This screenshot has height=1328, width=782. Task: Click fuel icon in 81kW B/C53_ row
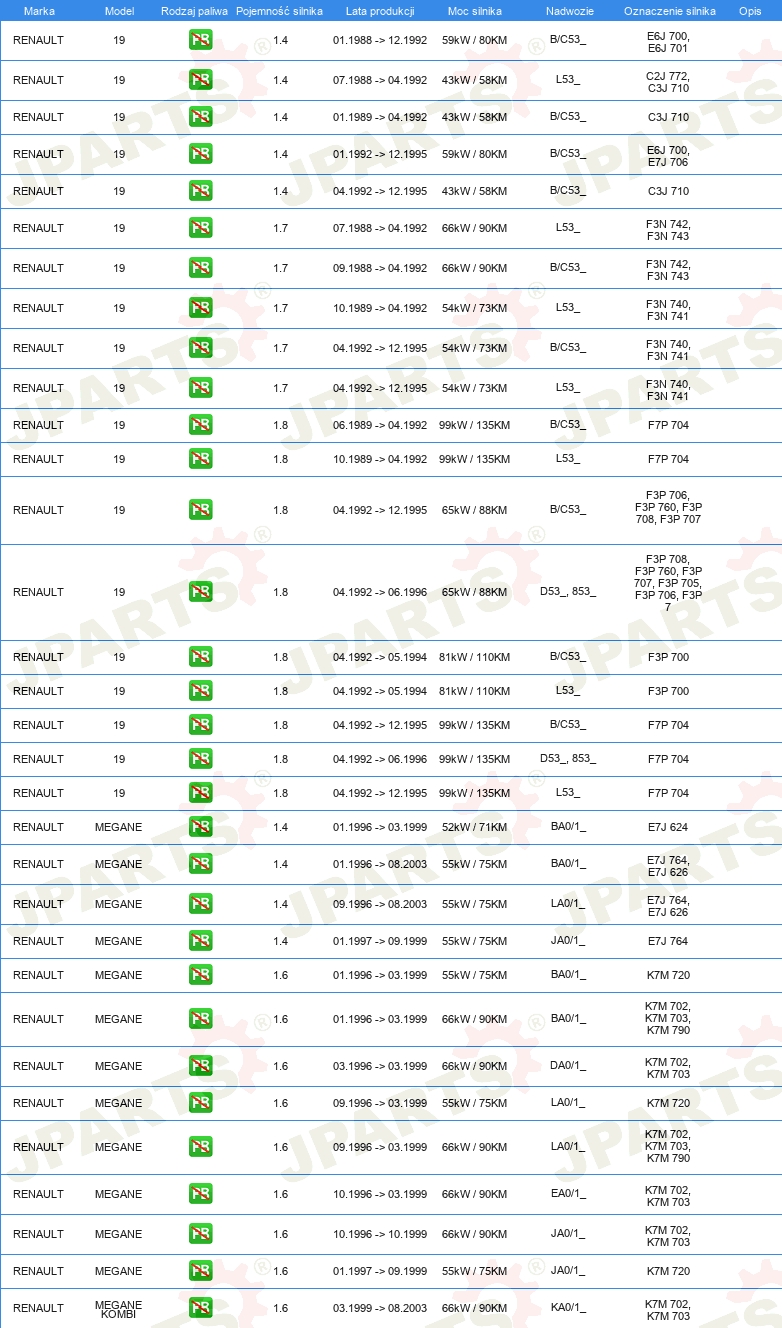click(x=200, y=658)
